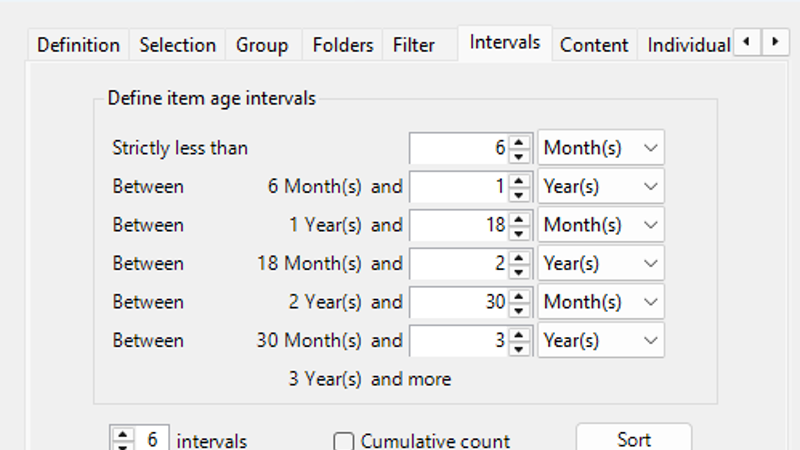The width and height of the screenshot is (800, 450).
Task: Open unit dropdown in 18 Month(s) row
Action: coord(601,263)
